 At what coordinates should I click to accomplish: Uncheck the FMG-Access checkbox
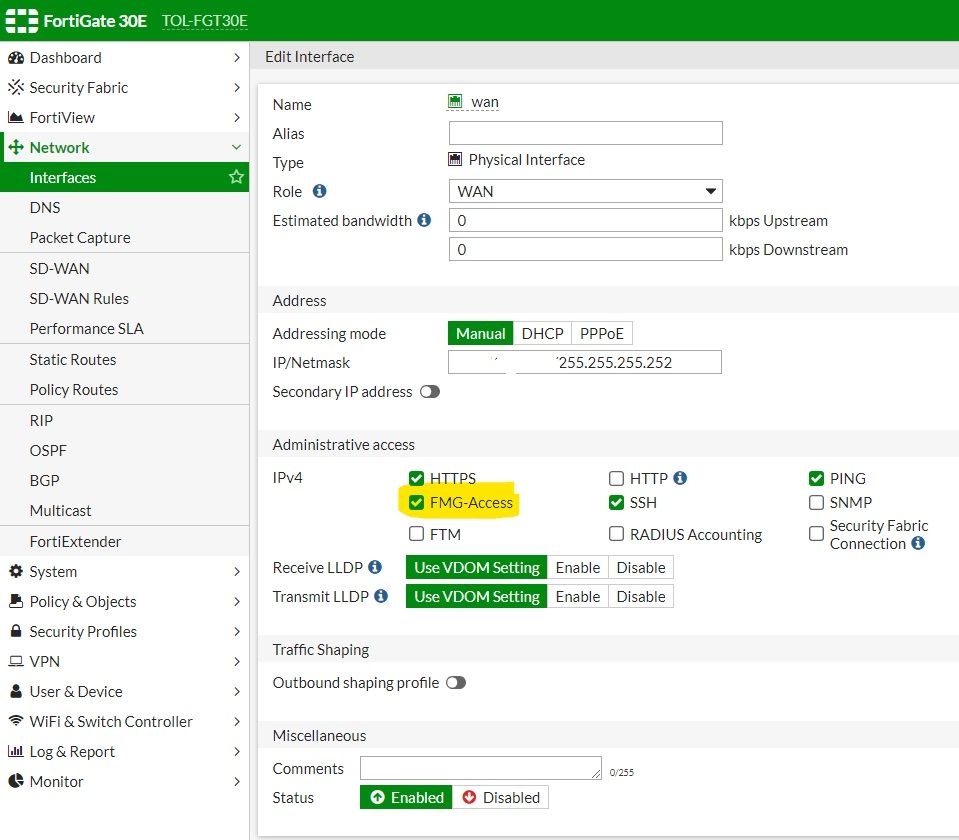[417, 503]
